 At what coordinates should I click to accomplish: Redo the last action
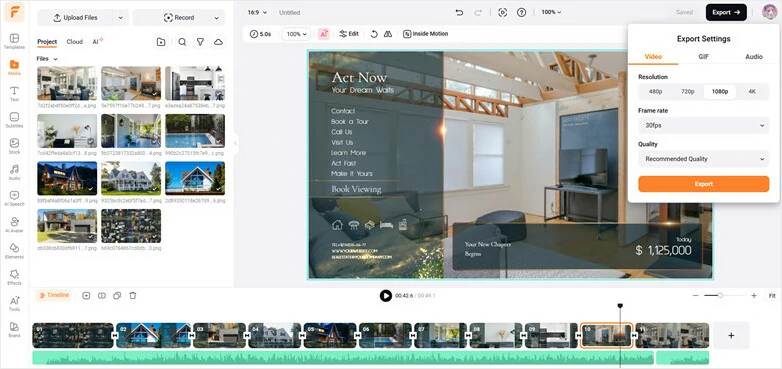click(479, 12)
